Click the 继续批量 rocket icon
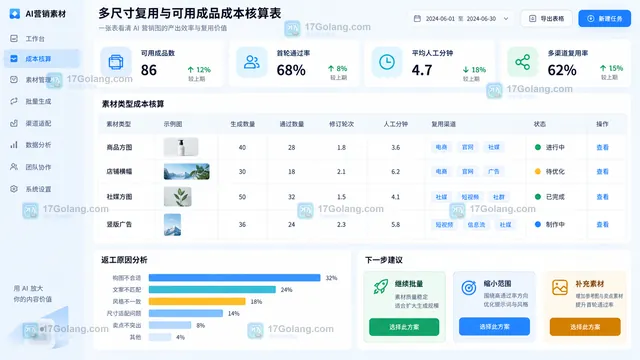Viewport: 640px width, 360px height. coord(381,287)
